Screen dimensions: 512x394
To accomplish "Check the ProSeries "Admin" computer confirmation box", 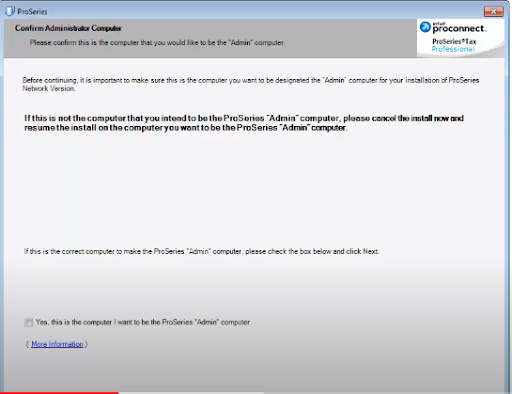I will coord(29,322).
